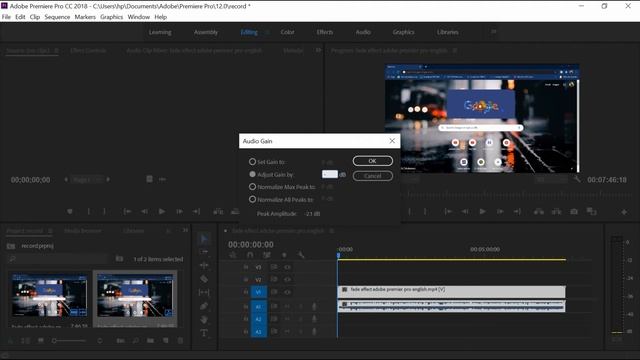The width and height of the screenshot is (640, 360).
Task: Select the Type tool
Action: click(204, 333)
